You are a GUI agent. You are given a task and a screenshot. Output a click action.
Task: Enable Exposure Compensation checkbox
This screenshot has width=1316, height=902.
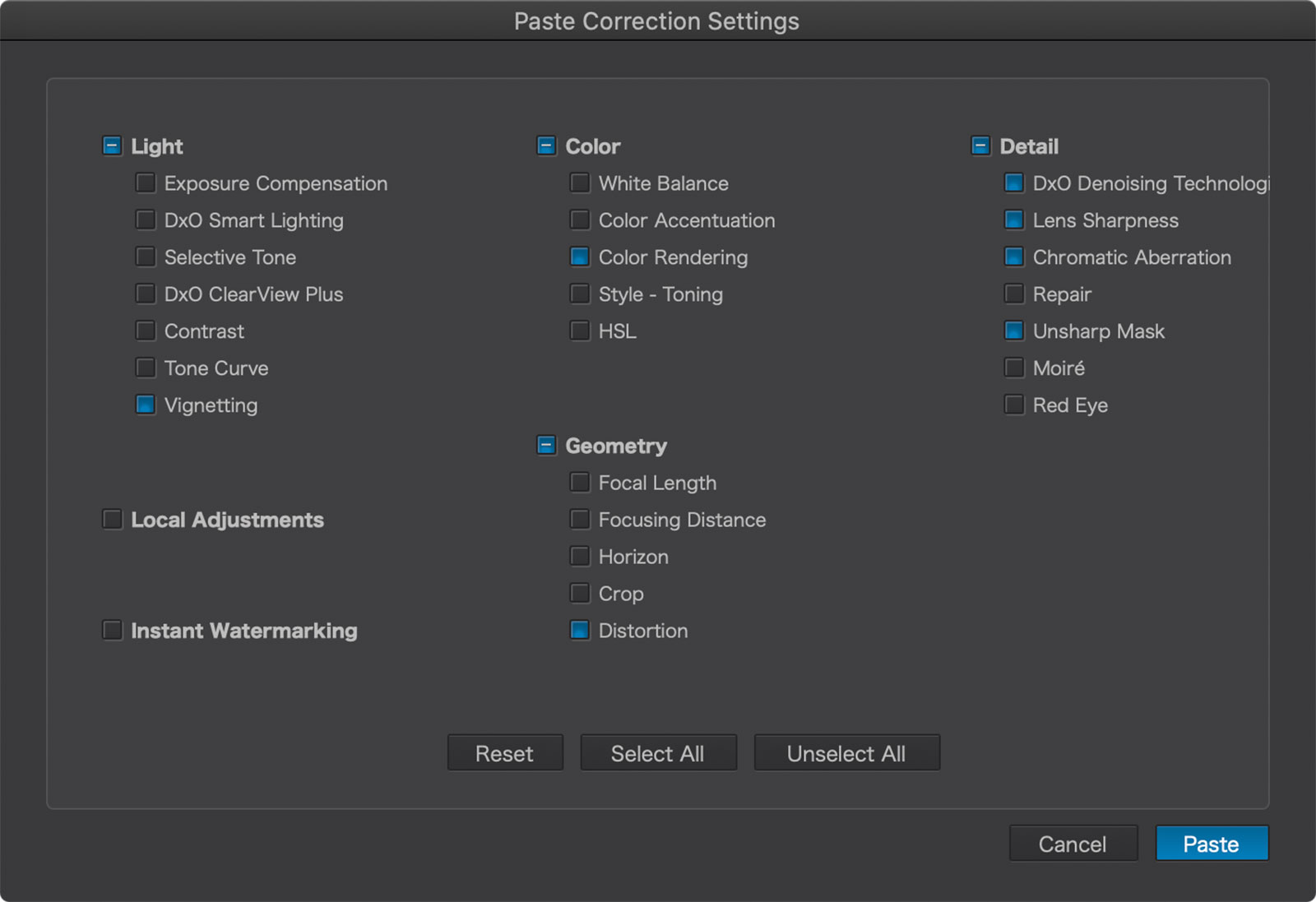click(146, 183)
